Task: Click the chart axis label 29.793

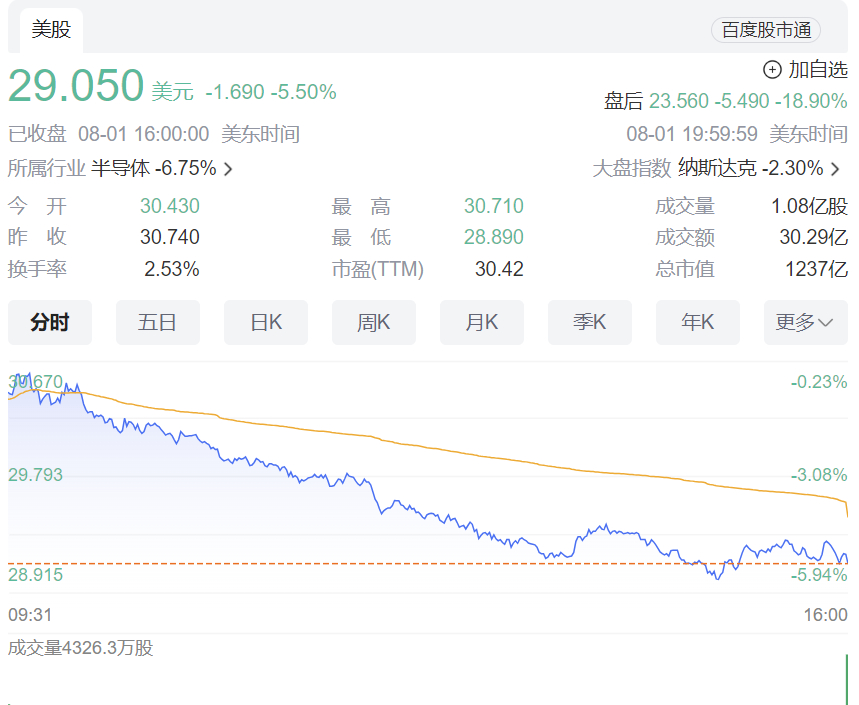Action: (x=36, y=474)
